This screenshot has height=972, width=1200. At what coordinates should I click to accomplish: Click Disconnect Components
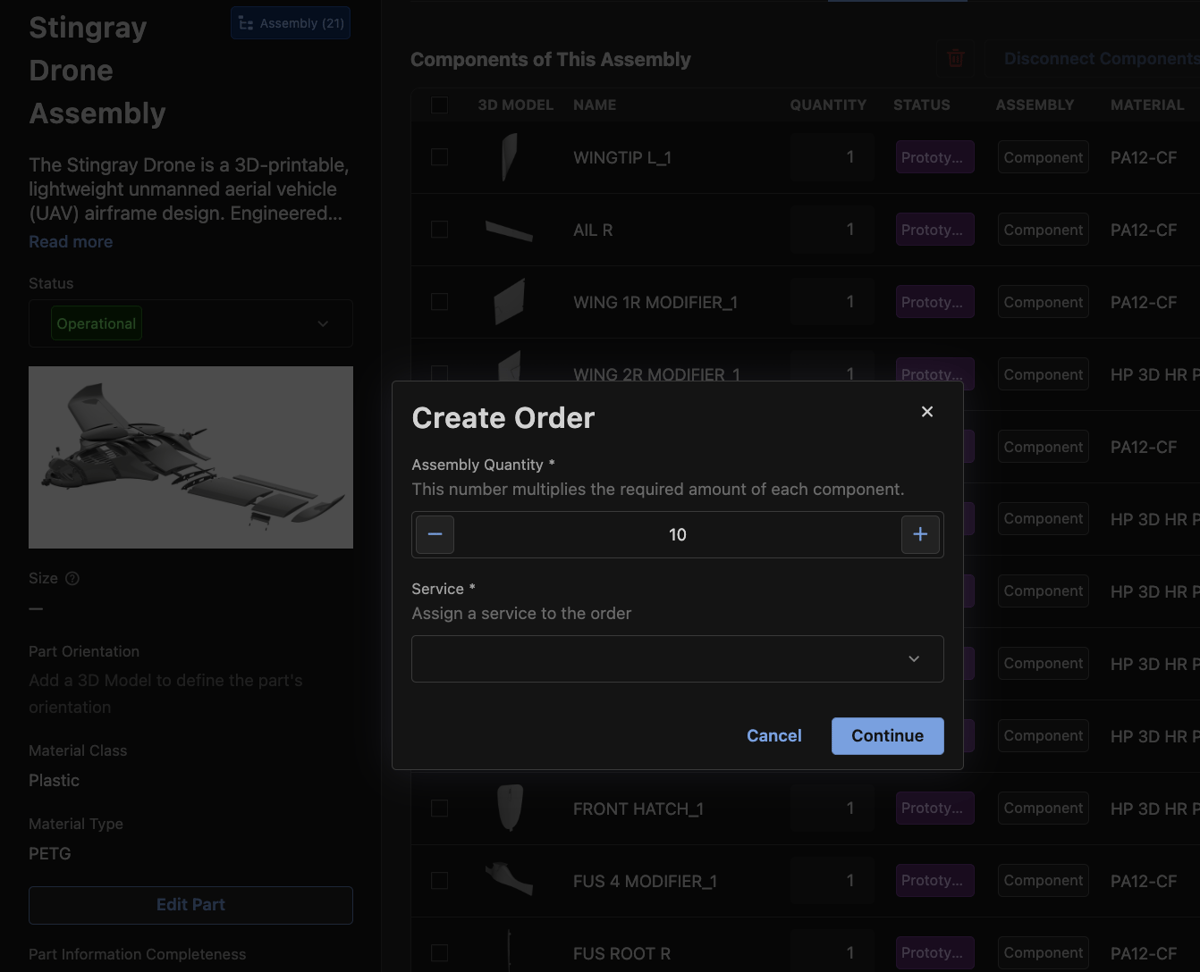click(x=1101, y=59)
